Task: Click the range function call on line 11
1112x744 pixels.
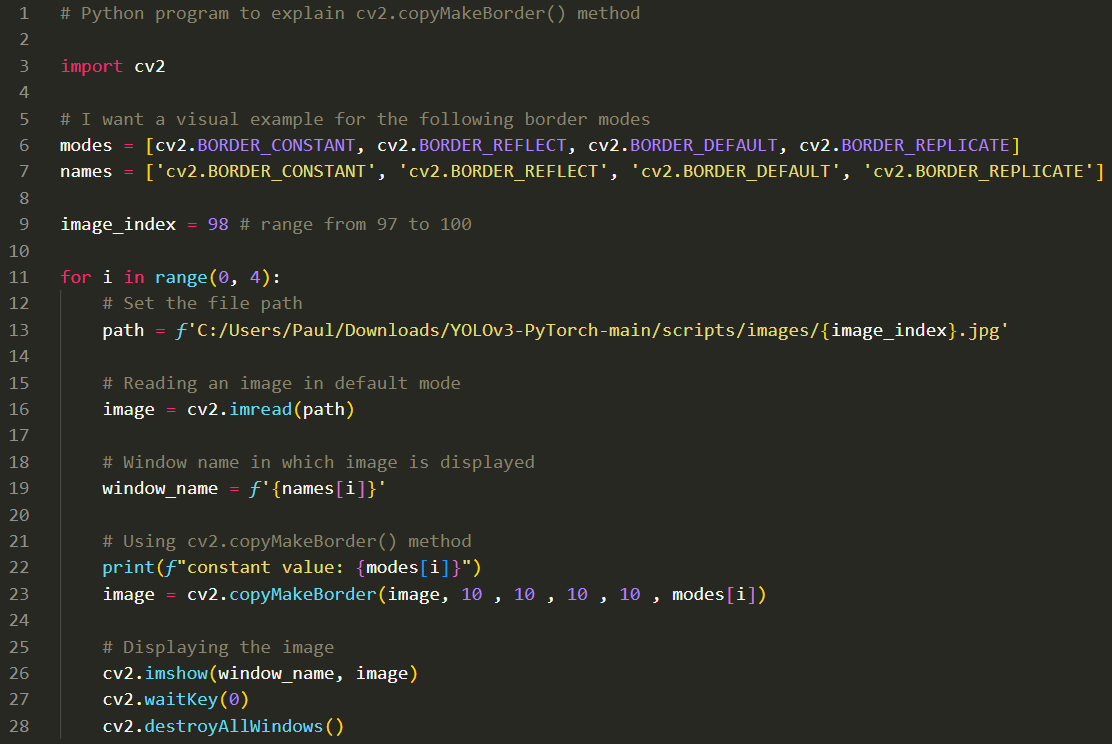Action: click(181, 277)
